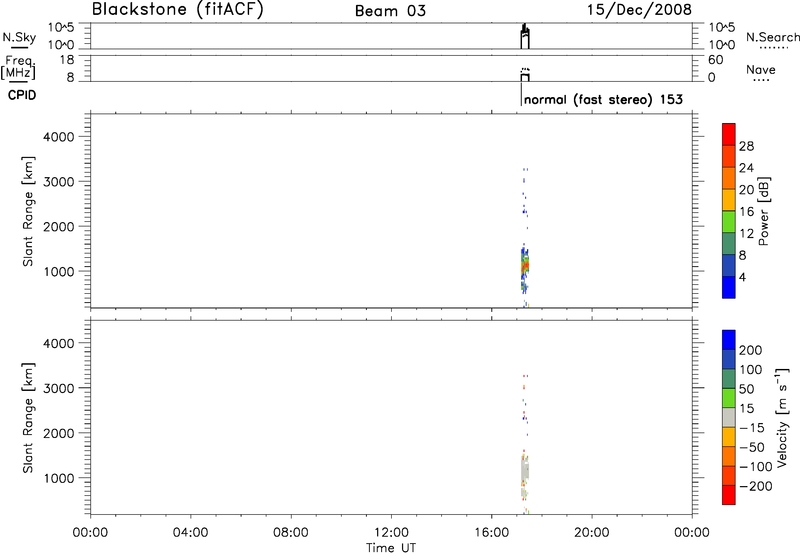Click the '12:00' time tick label
800x554 pixels.
pos(391,533)
